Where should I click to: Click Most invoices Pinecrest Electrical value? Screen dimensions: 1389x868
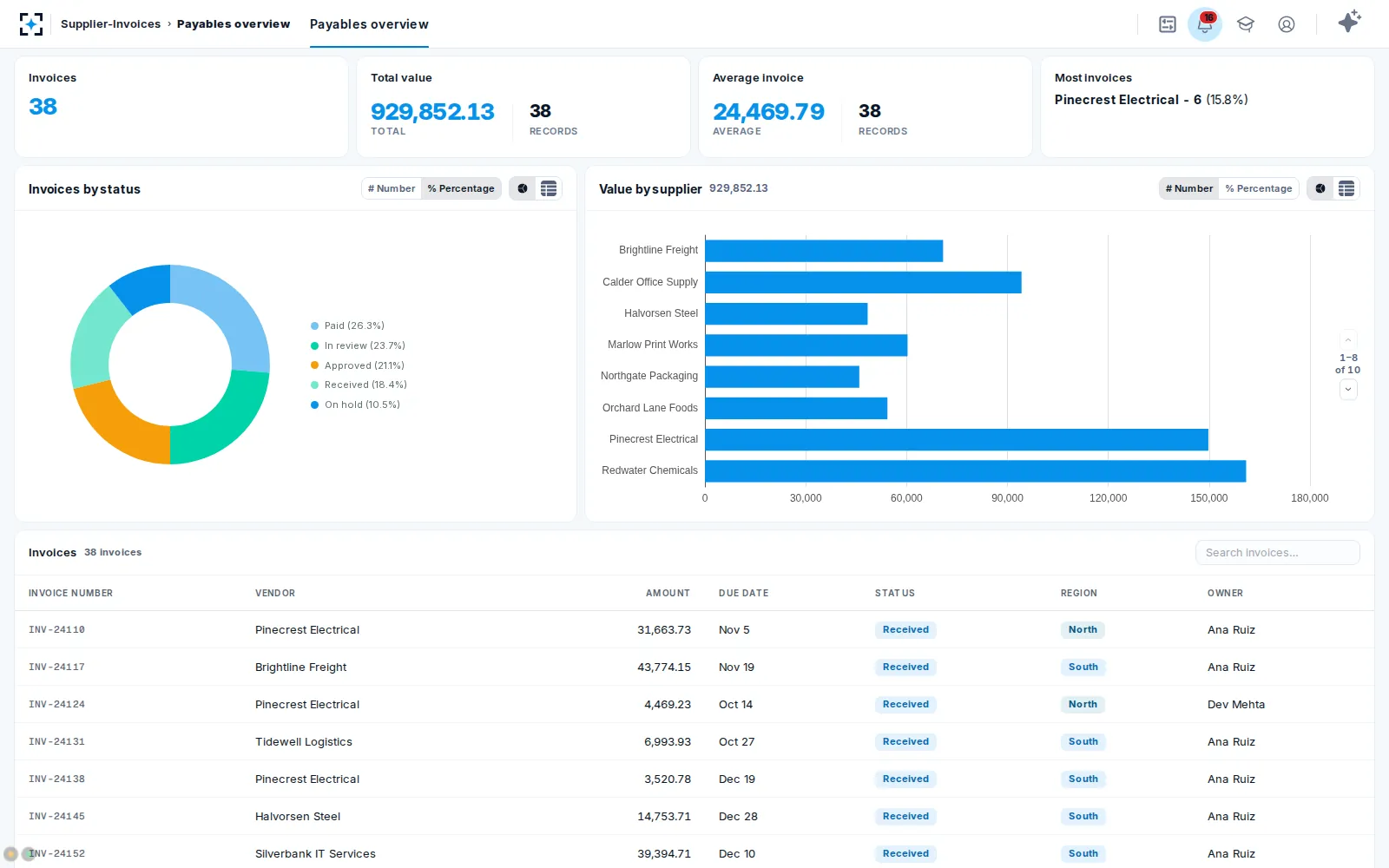[1151, 100]
